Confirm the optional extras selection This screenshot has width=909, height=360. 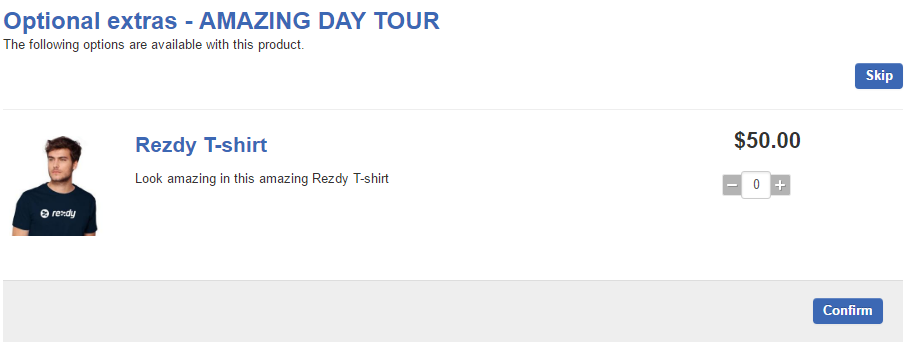tap(848, 311)
